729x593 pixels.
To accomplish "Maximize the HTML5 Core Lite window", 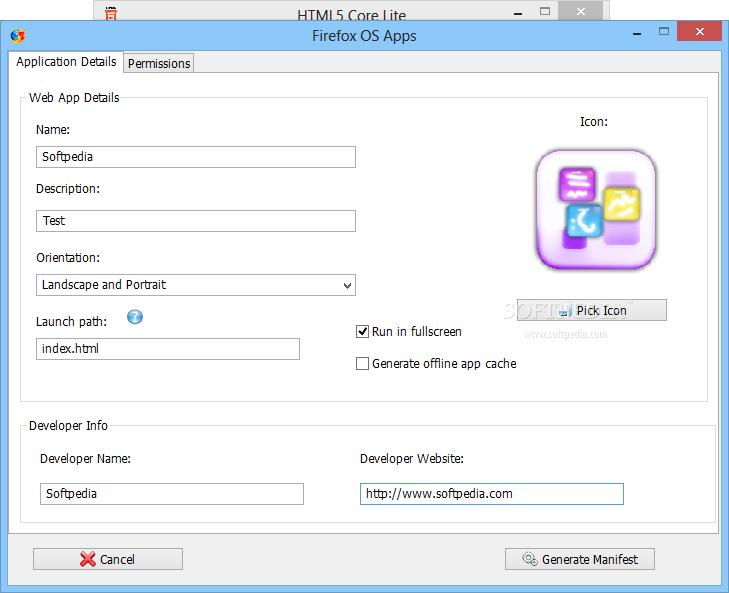I will tap(545, 11).
